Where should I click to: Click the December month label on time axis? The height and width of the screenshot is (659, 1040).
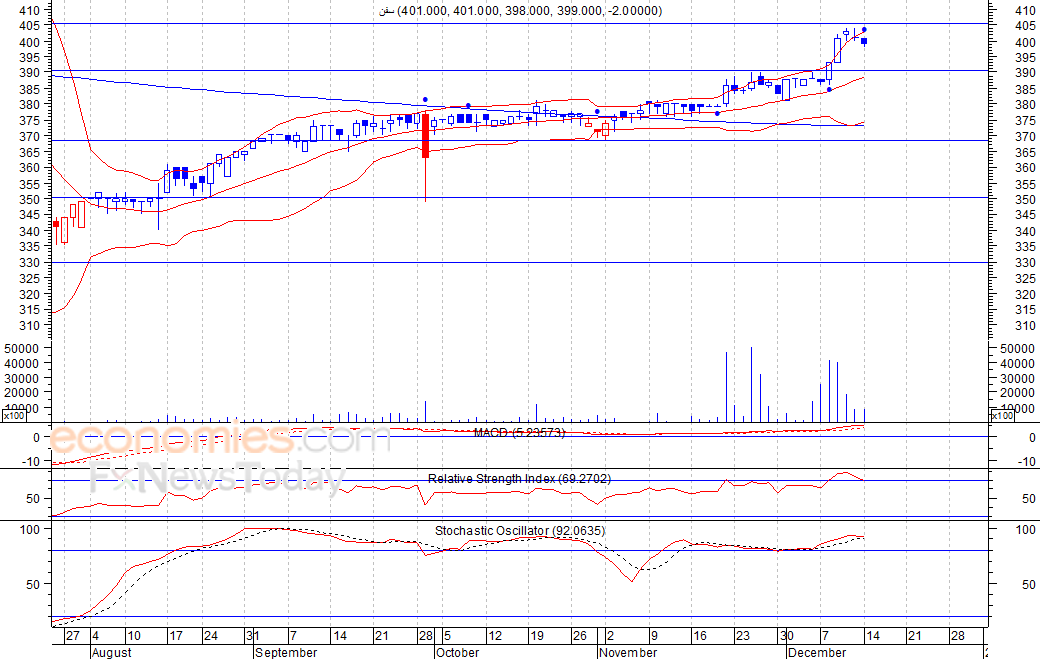[x=817, y=652]
